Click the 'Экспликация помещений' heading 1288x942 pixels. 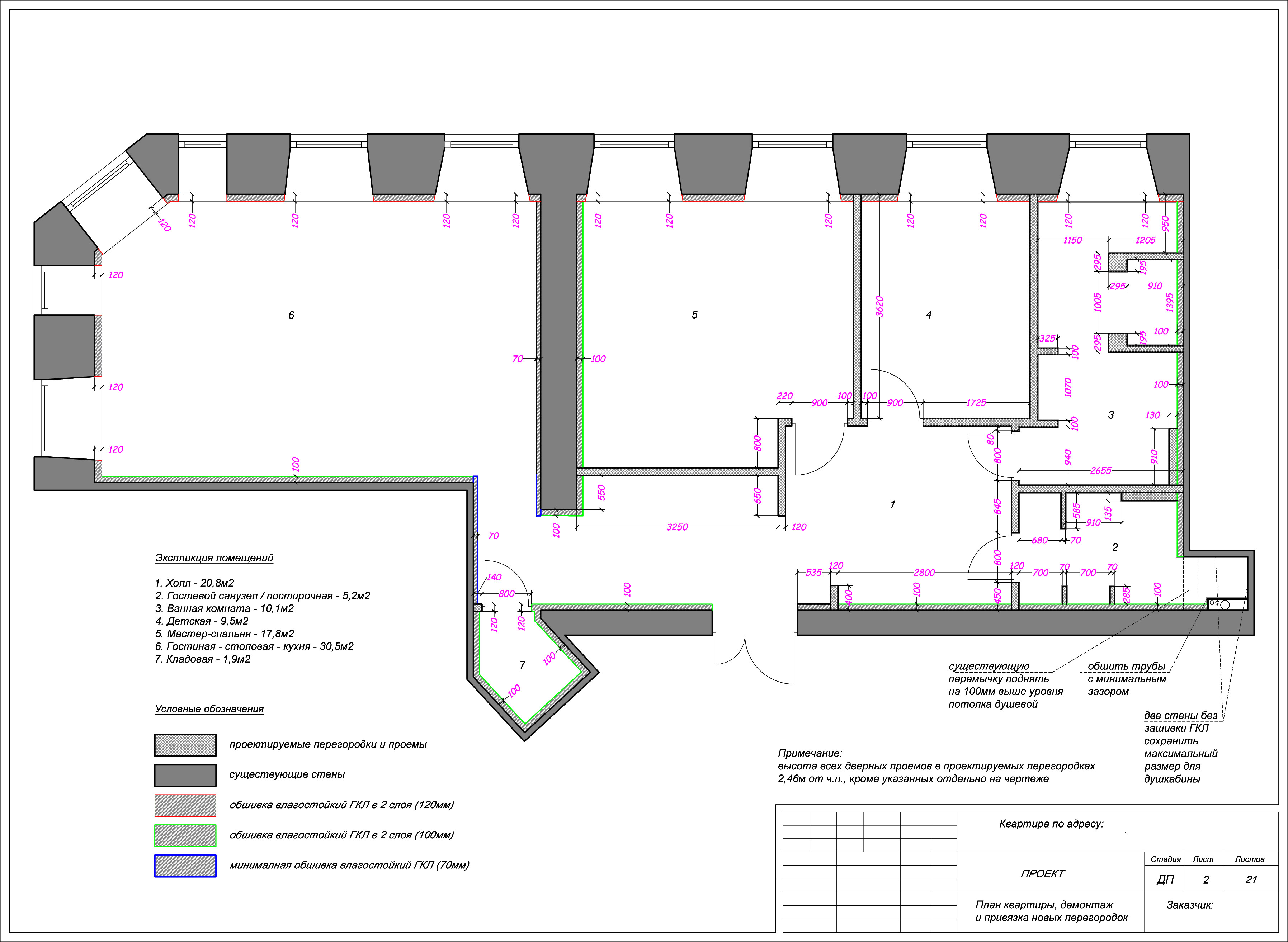tap(214, 558)
